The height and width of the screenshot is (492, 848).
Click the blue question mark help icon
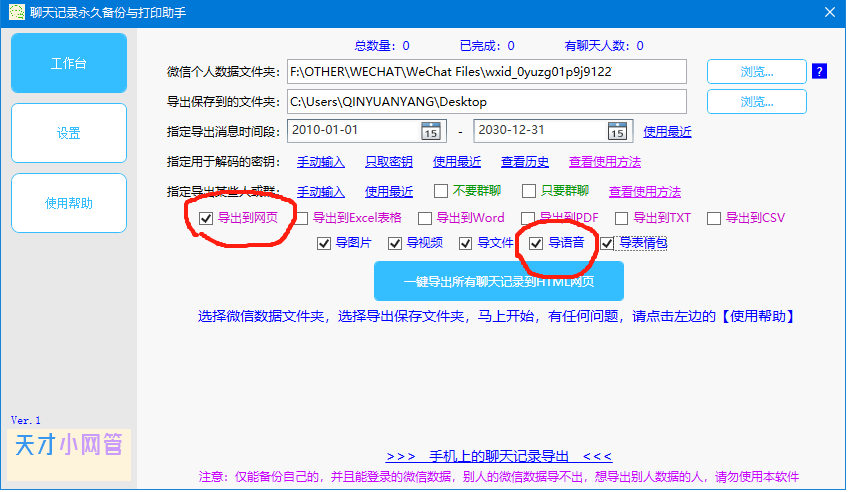[819, 71]
